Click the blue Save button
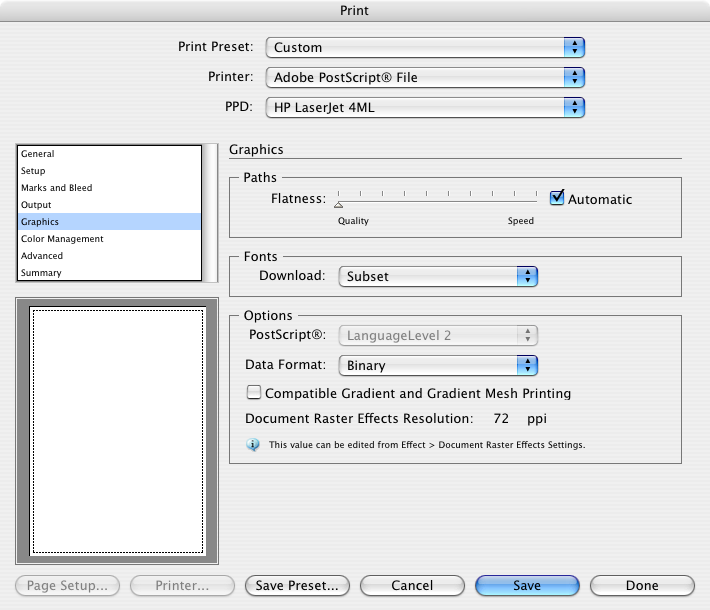 pyautogui.click(x=527, y=586)
